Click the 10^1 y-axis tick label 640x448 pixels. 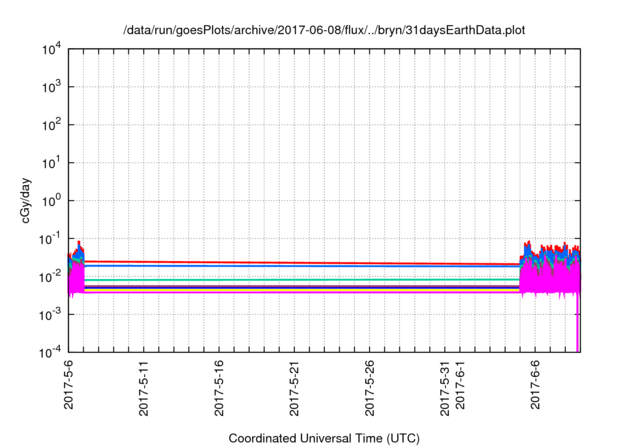tap(52, 163)
